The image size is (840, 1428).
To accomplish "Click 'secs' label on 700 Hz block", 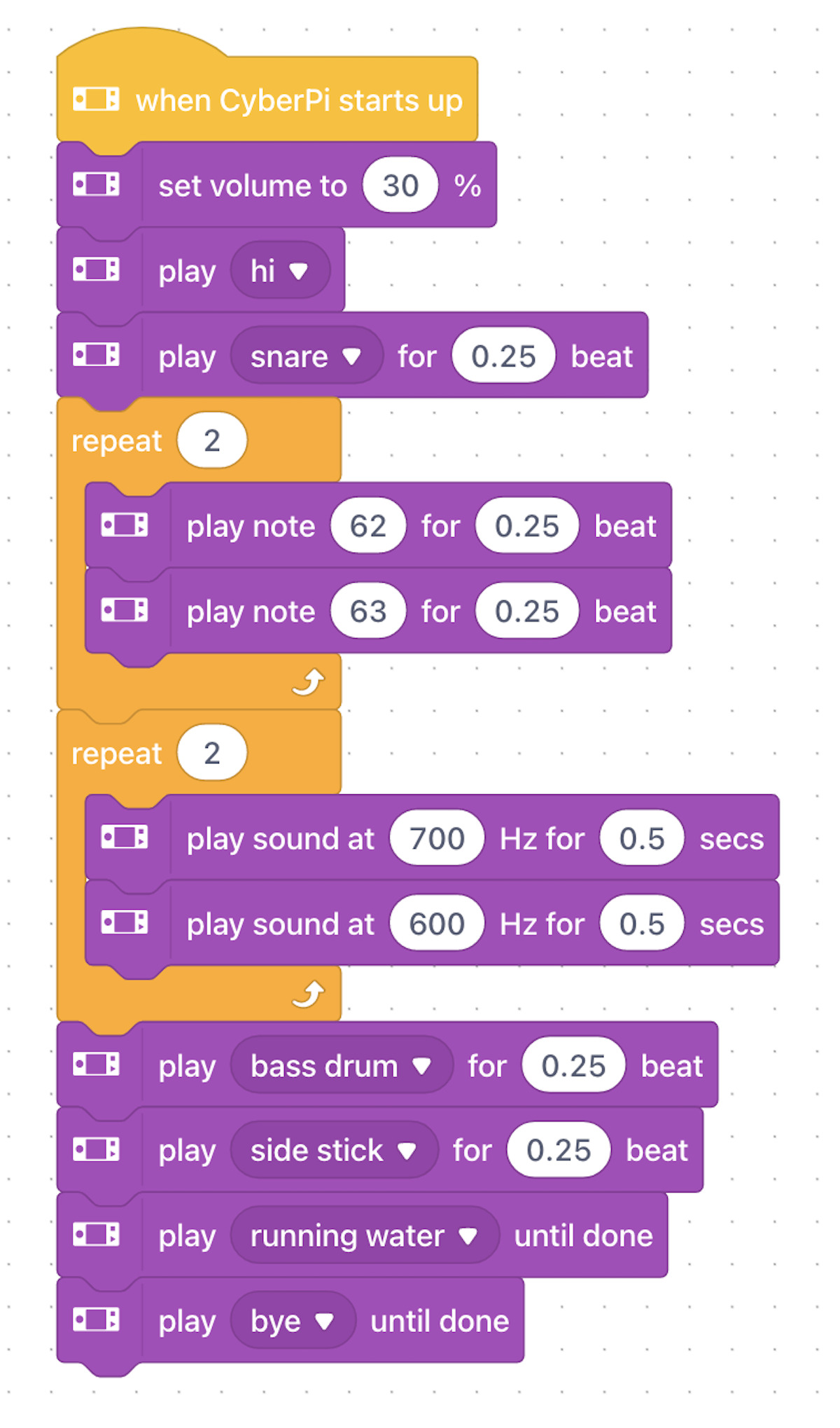I will [x=731, y=839].
